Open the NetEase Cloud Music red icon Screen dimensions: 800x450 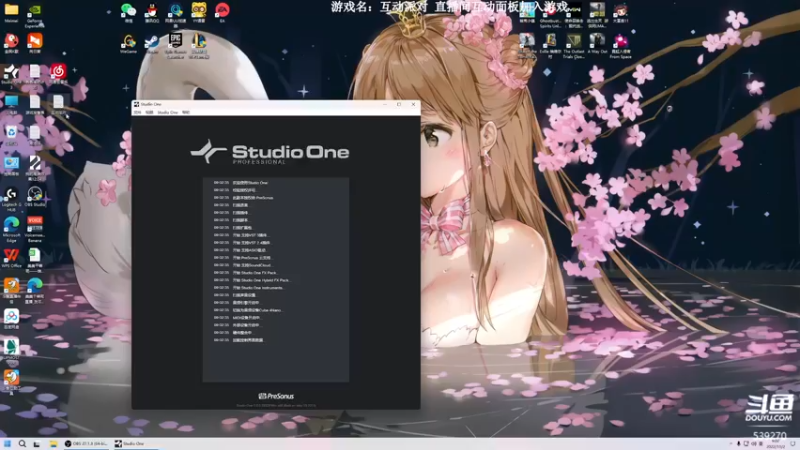(58, 74)
